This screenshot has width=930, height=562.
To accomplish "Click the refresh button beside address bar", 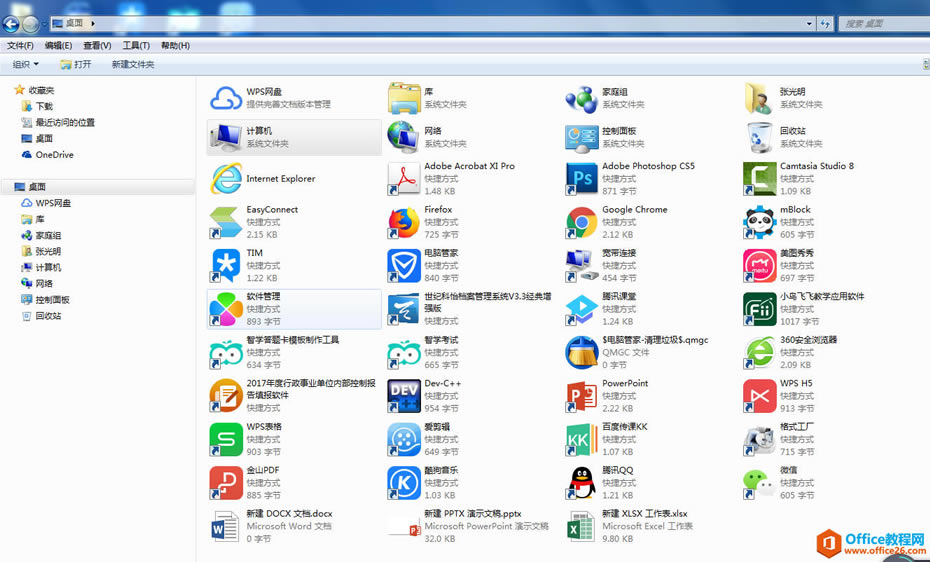I will click(x=825, y=24).
